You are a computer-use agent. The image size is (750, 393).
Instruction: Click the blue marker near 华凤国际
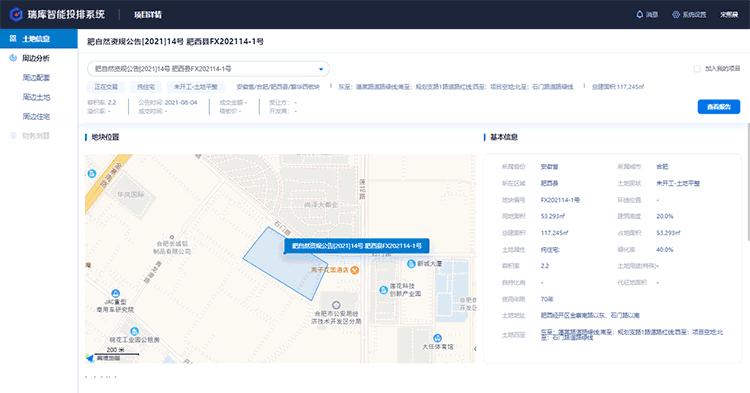coord(92,174)
